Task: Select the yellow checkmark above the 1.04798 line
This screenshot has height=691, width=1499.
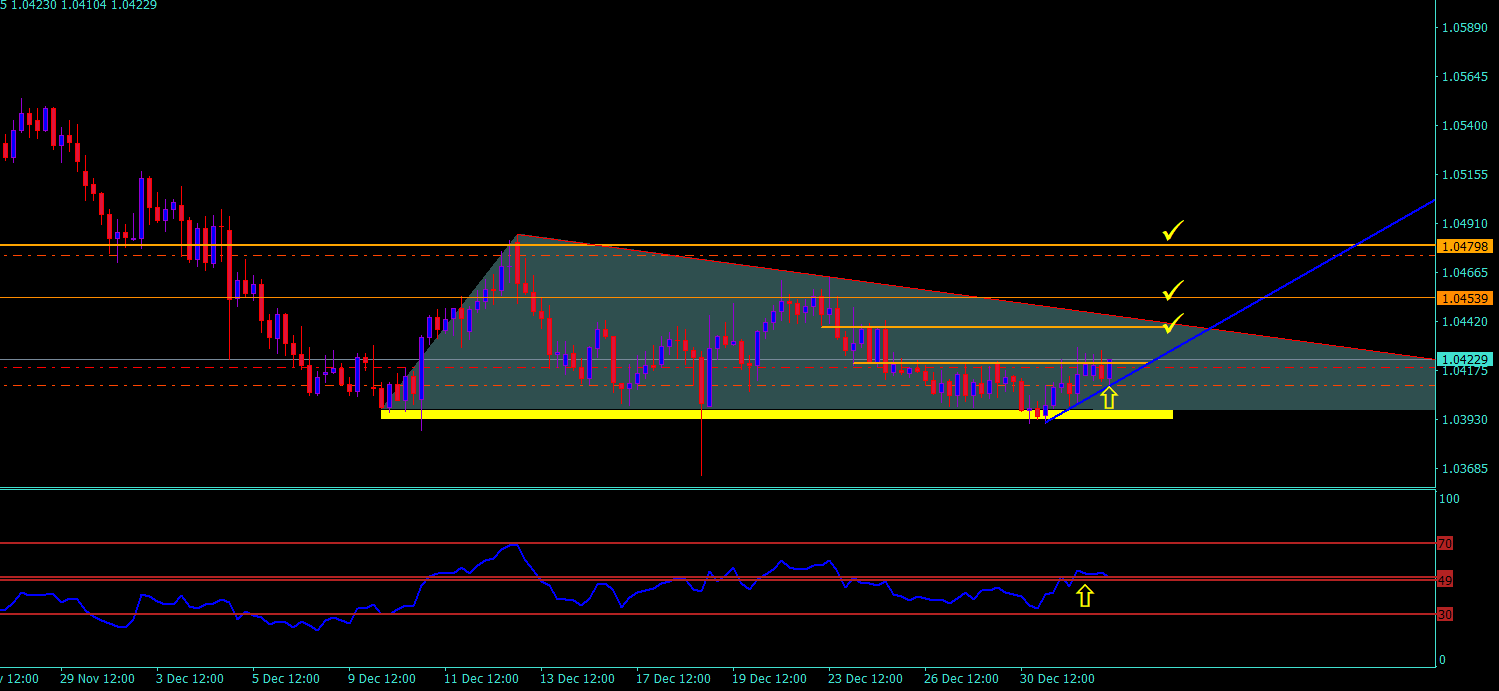Action: [x=1172, y=231]
